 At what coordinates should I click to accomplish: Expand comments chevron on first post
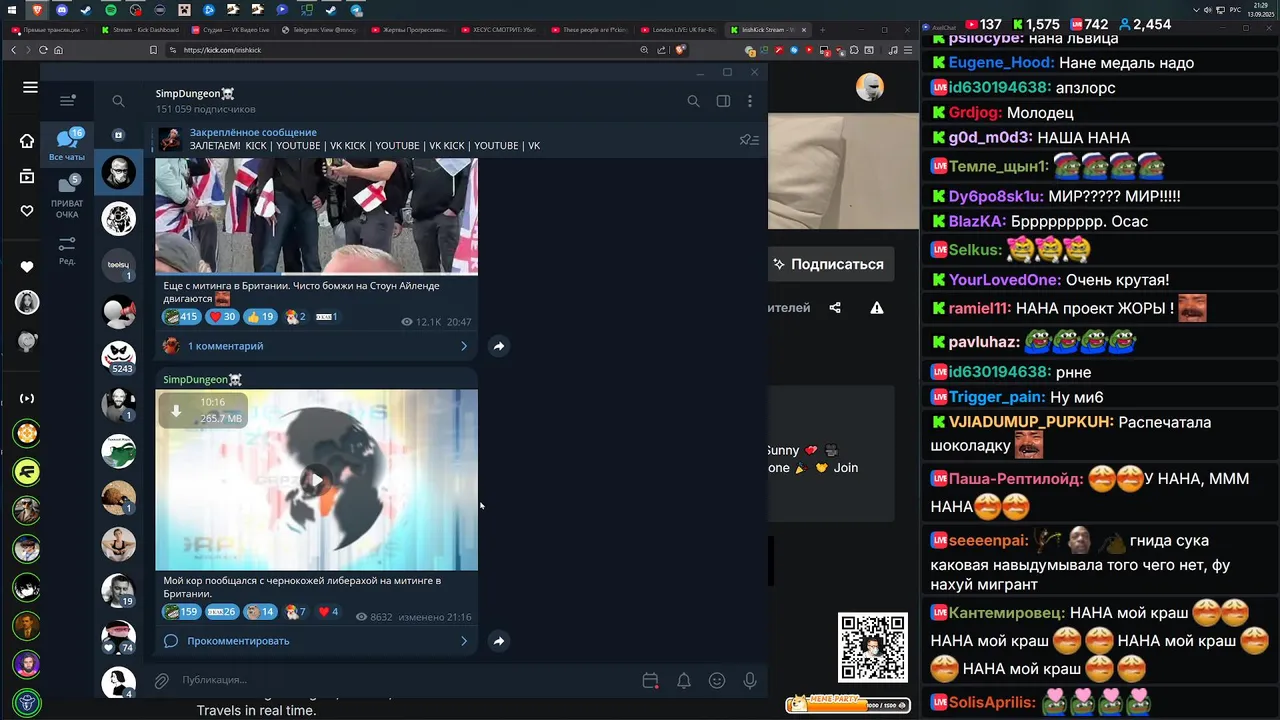464,346
